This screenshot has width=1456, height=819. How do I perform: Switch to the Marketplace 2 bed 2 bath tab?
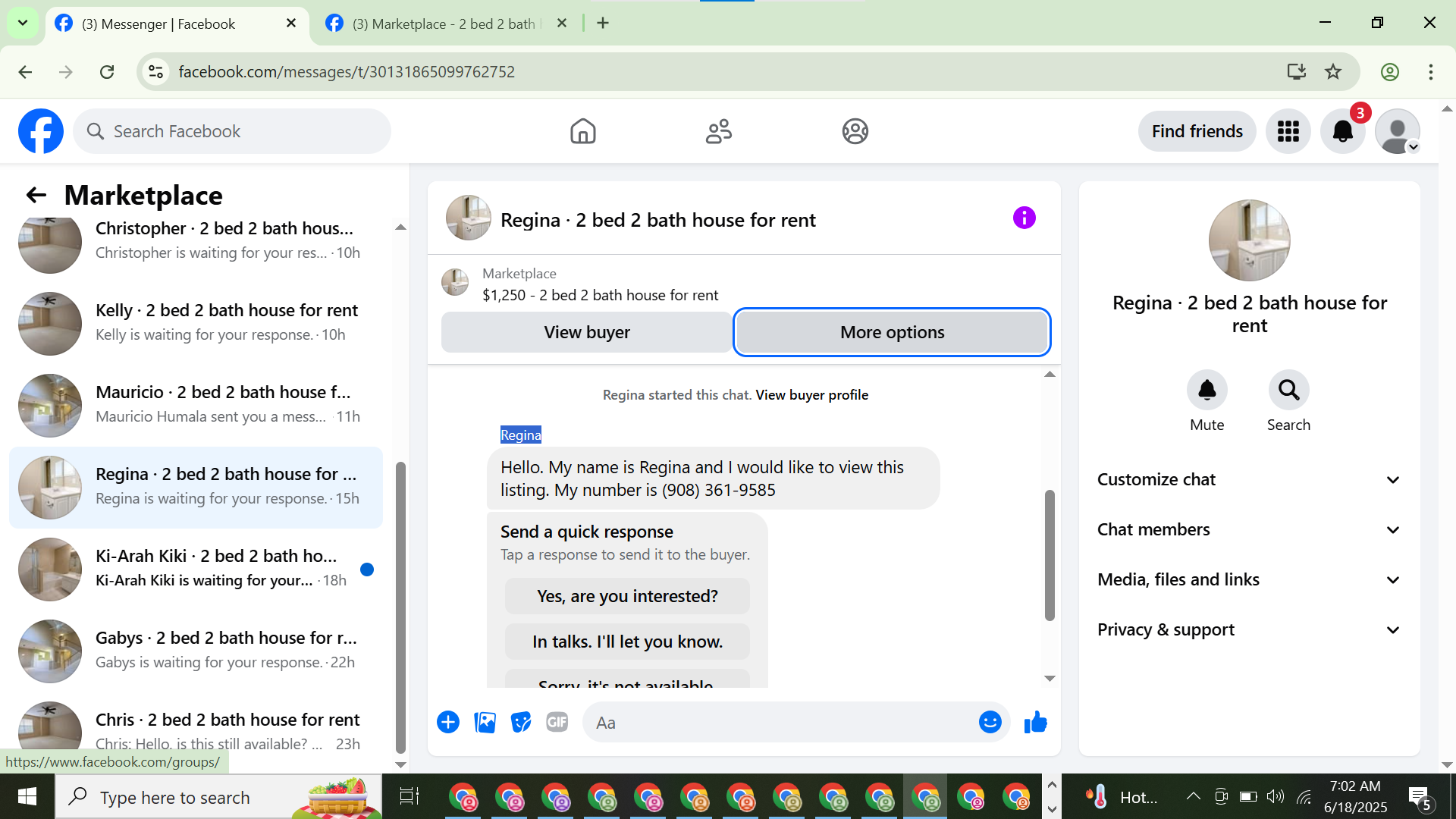coord(447,24)
